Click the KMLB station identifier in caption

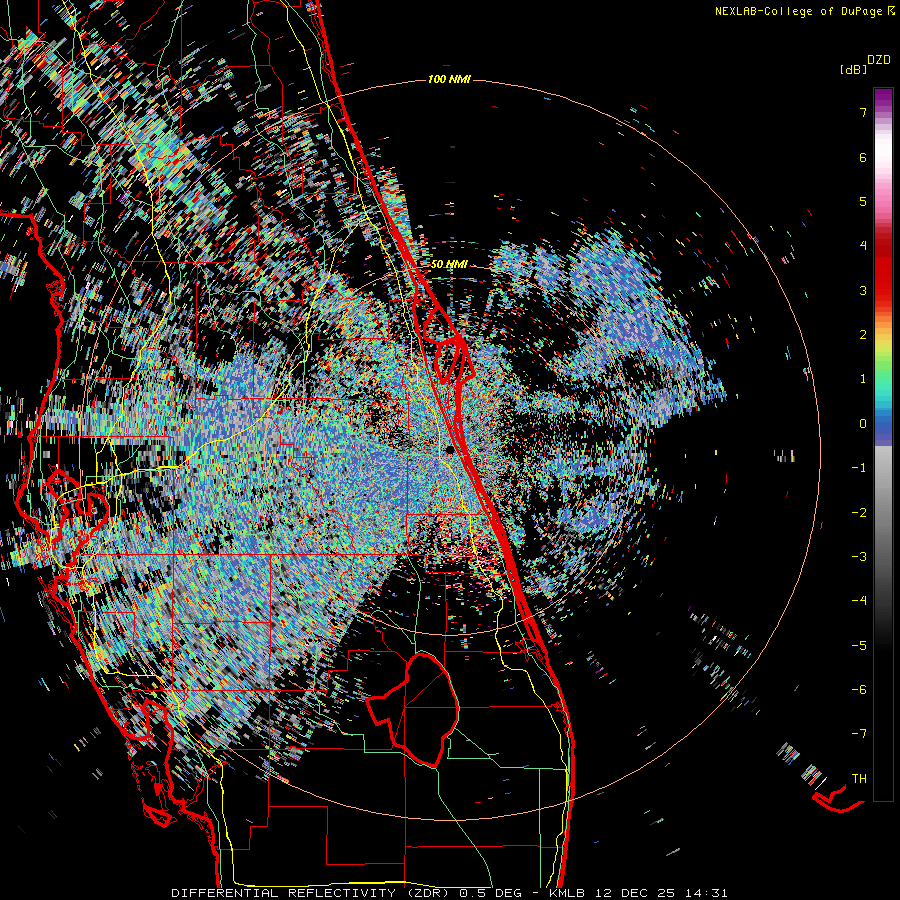click(567, 893)
